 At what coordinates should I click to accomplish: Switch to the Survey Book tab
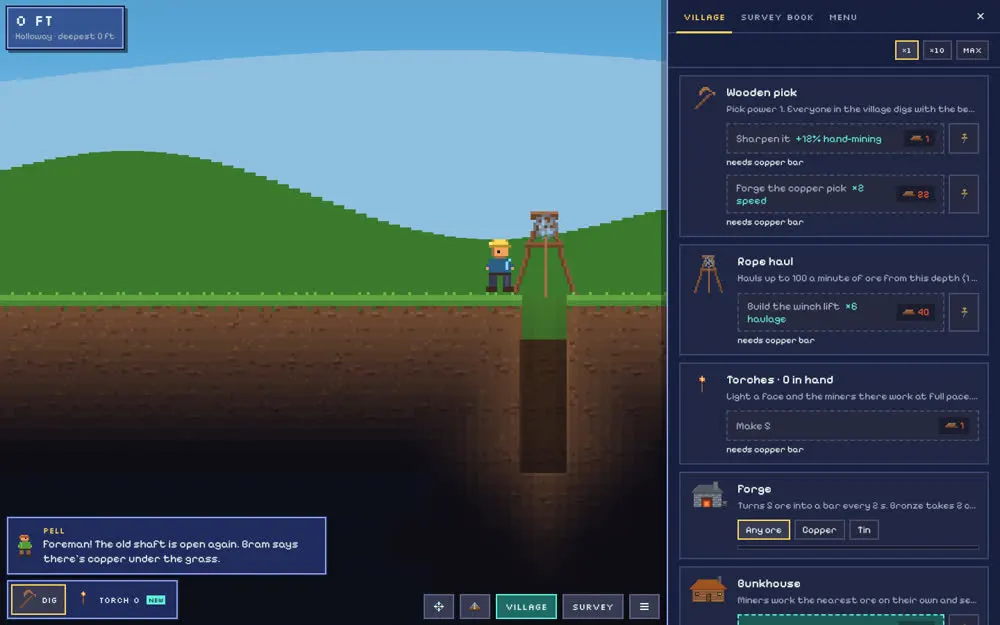777,17
